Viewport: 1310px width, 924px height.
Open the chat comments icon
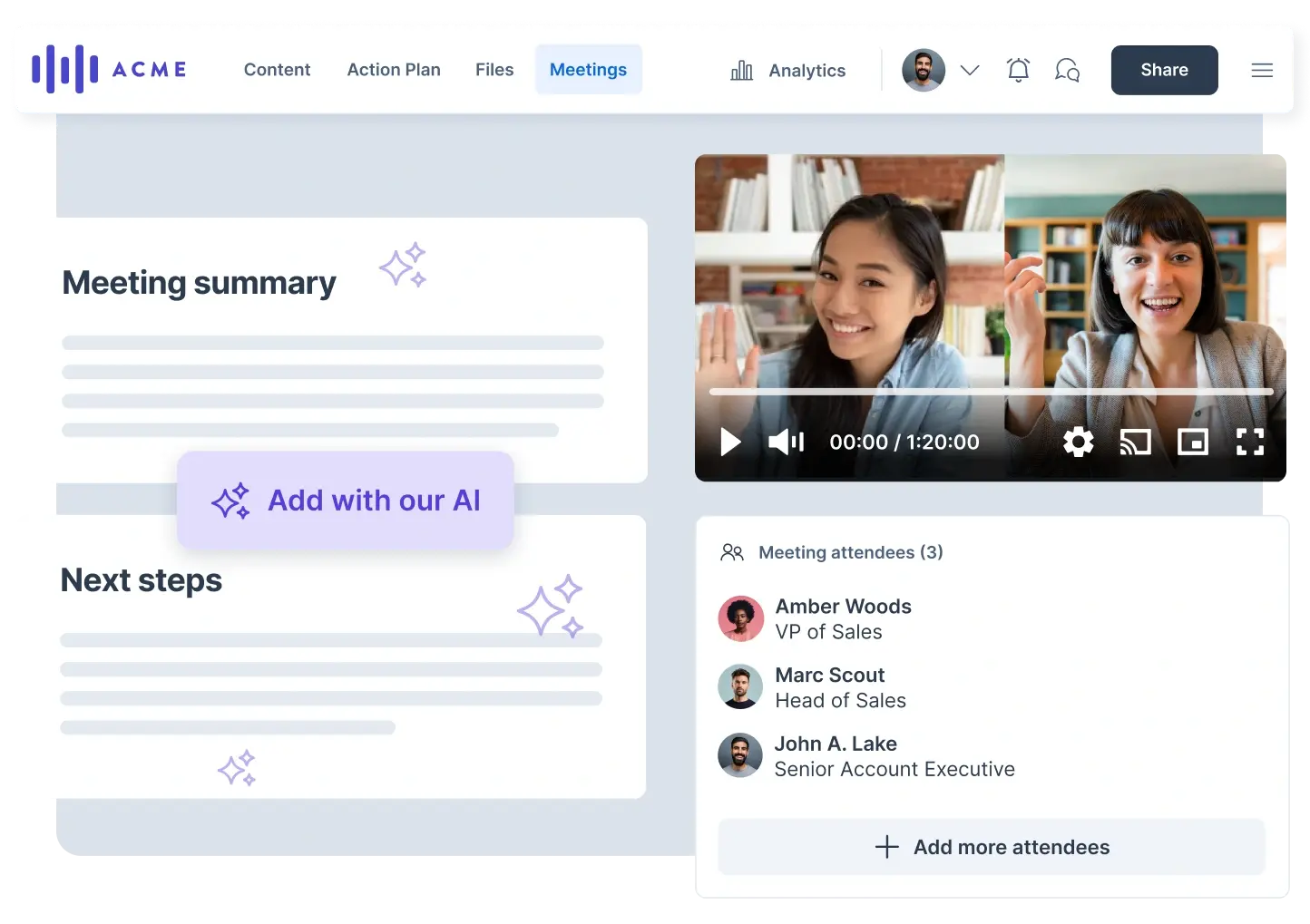point(1067,70)
